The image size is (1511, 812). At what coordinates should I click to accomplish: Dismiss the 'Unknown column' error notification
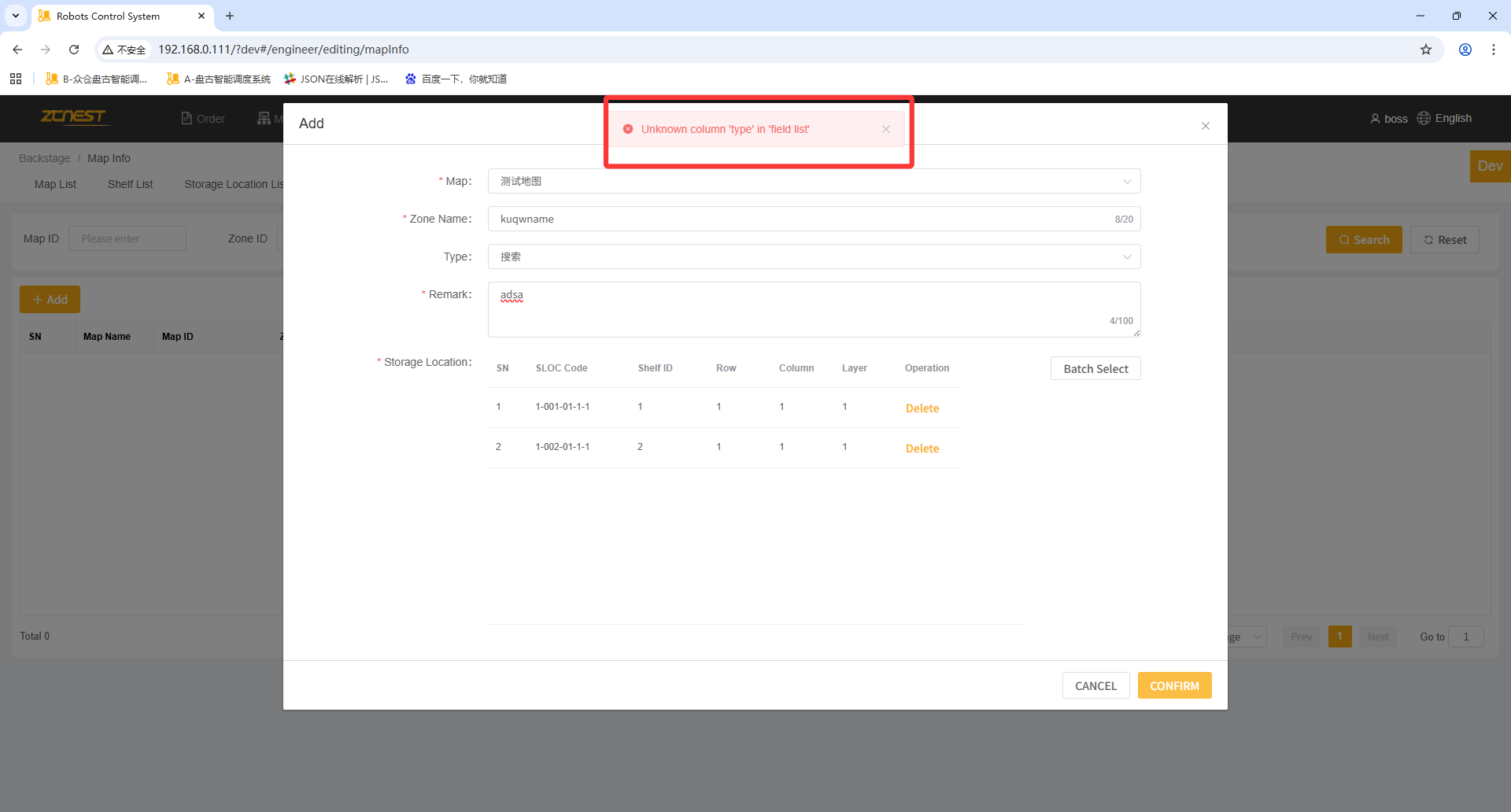click(x=886, y=129)
